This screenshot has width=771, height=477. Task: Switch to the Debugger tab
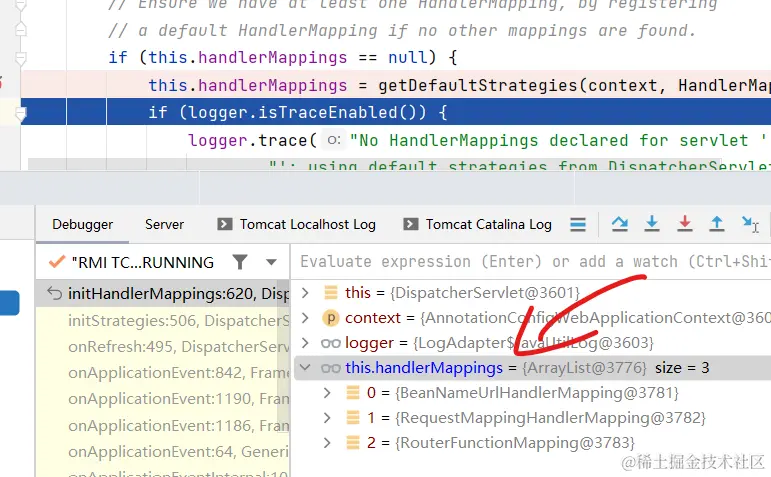(83, 225)
